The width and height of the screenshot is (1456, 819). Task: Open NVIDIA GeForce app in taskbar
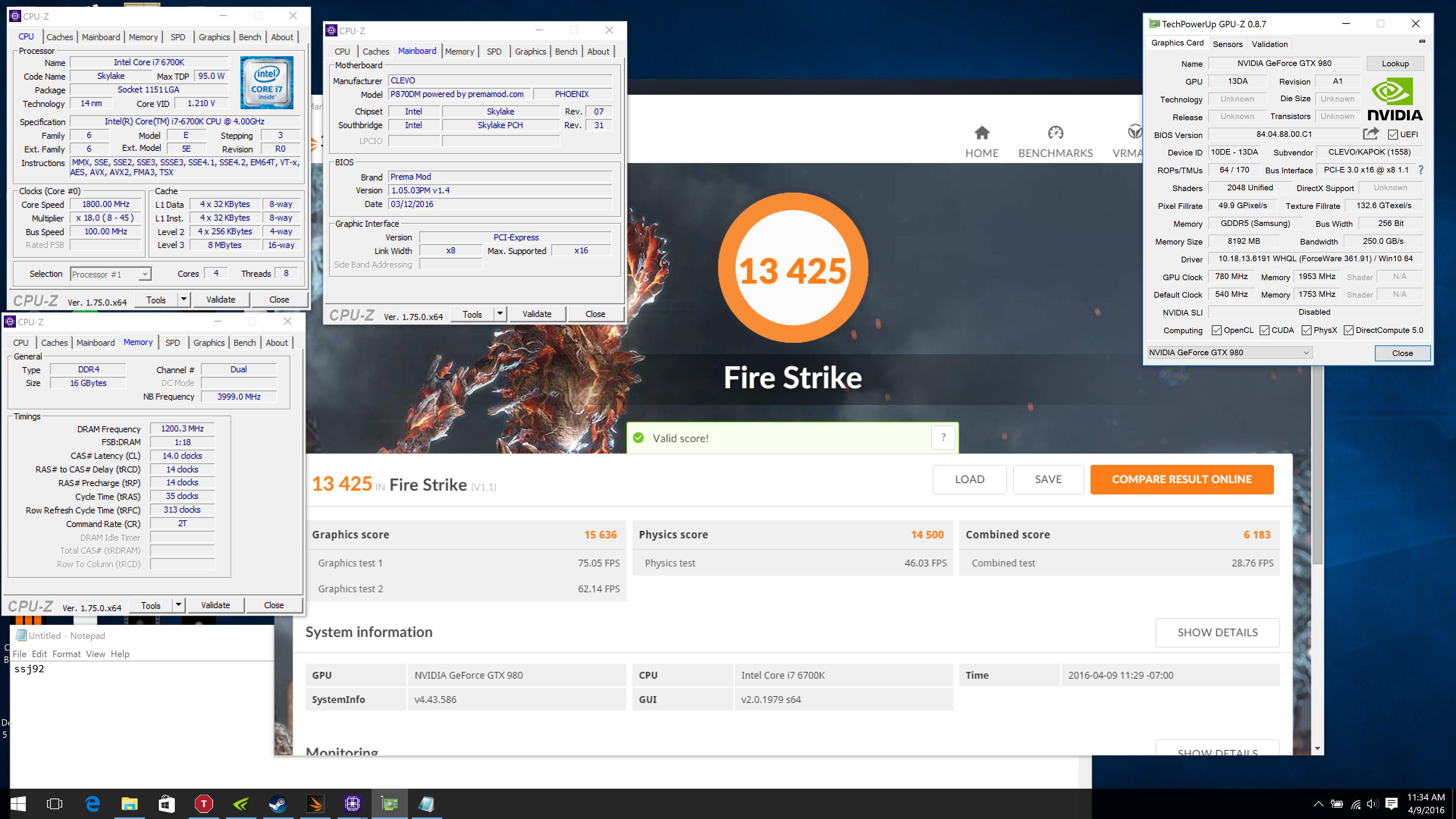pyautogui.click(x=241, y=804)
